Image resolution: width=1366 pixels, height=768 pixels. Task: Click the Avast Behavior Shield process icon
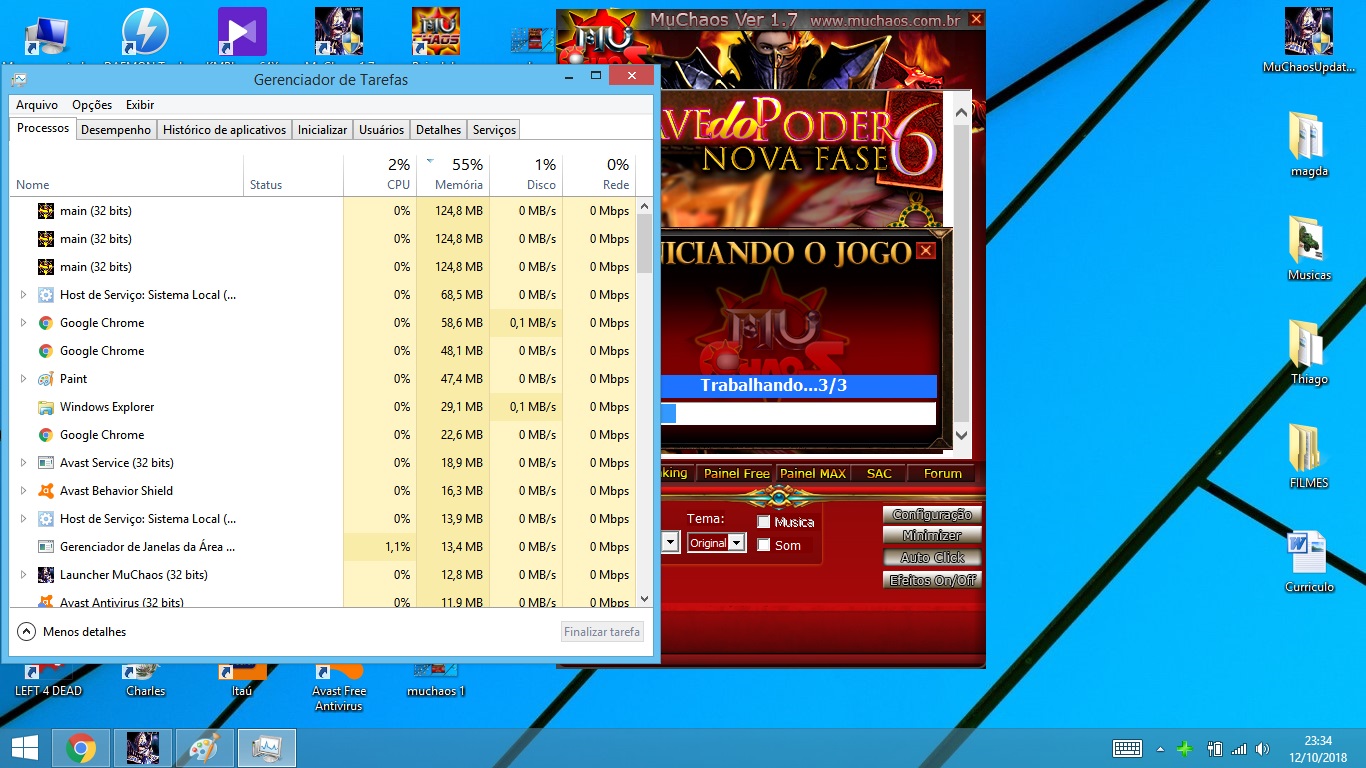point(46,491)
